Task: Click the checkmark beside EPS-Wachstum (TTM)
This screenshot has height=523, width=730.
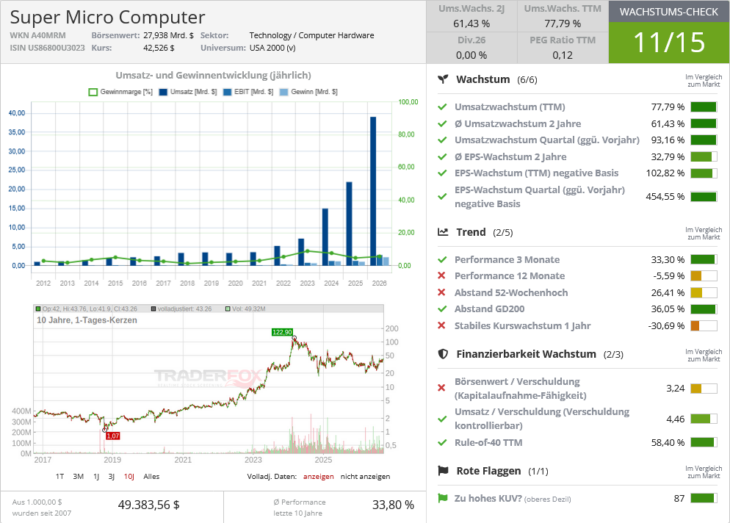Action: [442, 173]
